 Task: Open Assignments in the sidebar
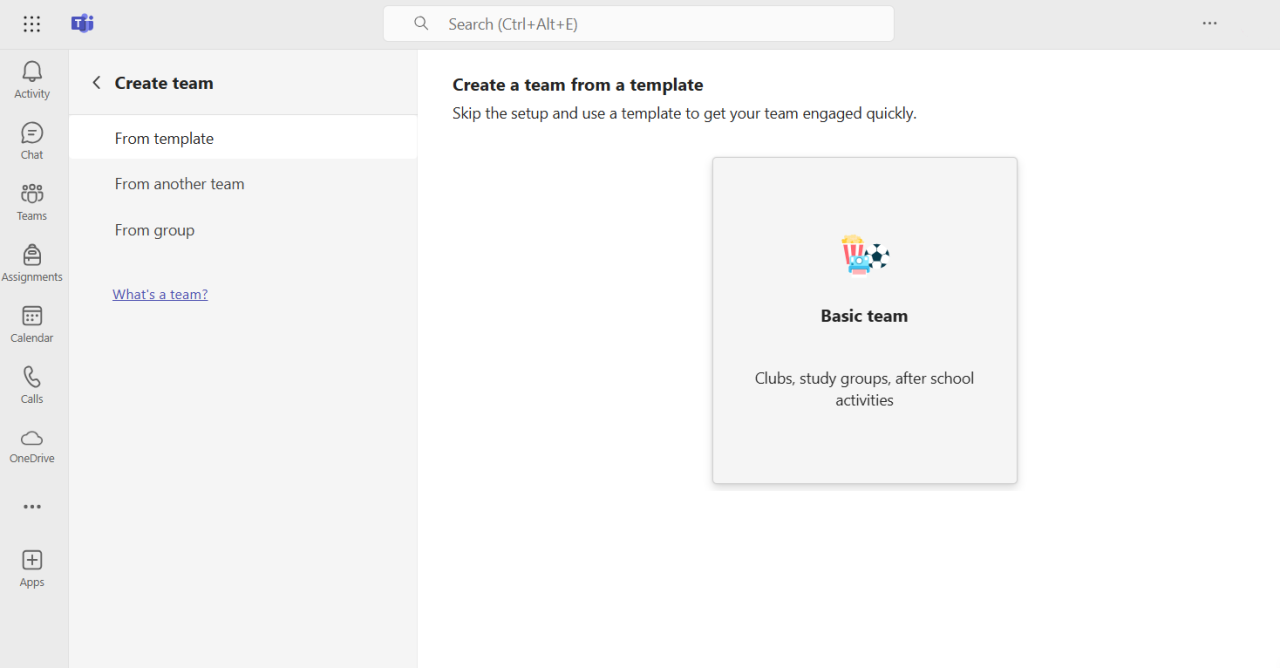click(x=32, y=263)
